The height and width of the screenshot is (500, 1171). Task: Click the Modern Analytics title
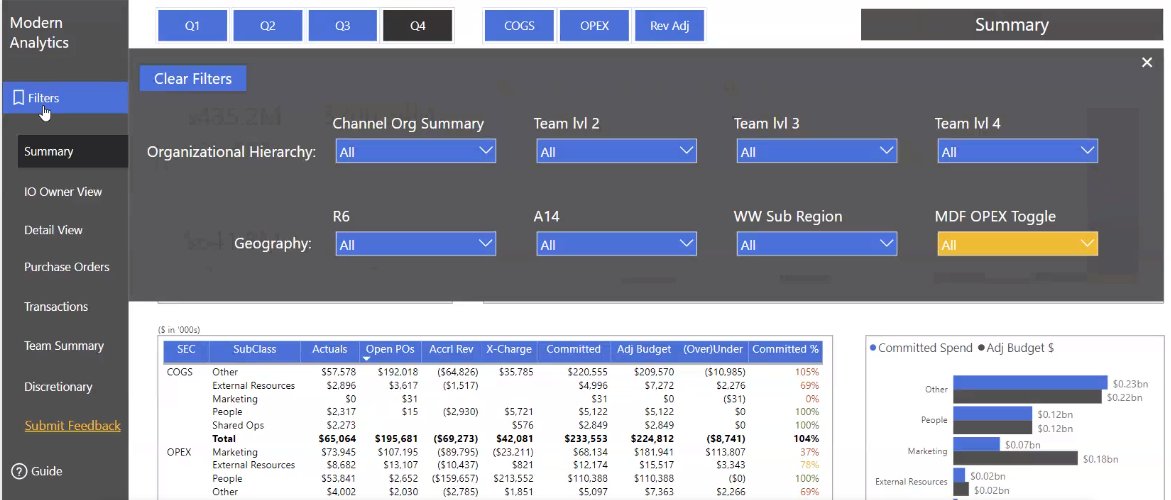point(39,33)
